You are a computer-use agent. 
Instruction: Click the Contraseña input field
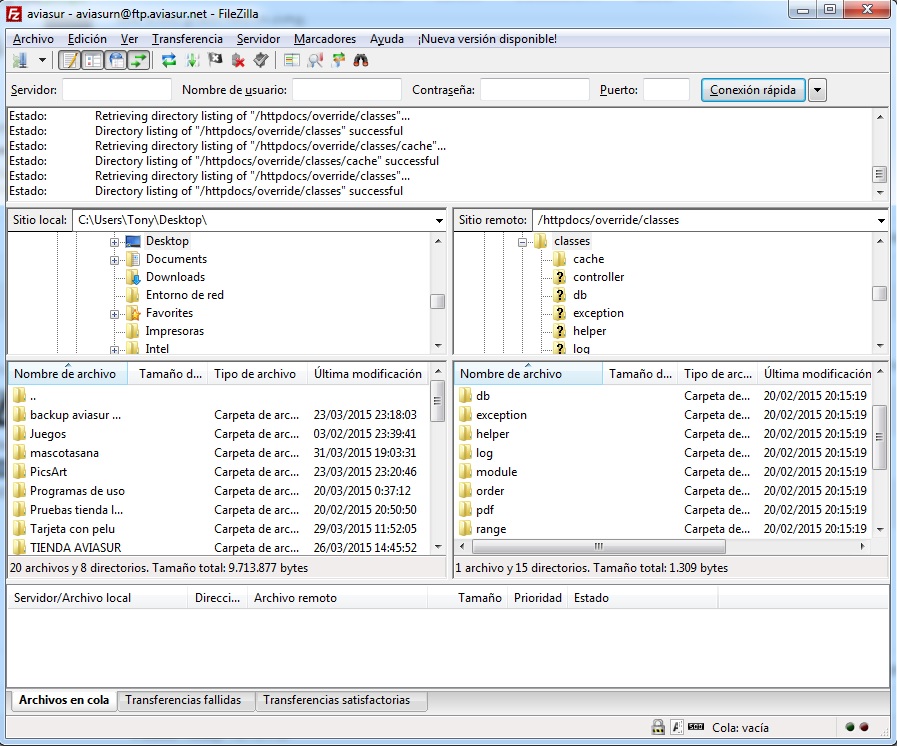pos(534,90)
